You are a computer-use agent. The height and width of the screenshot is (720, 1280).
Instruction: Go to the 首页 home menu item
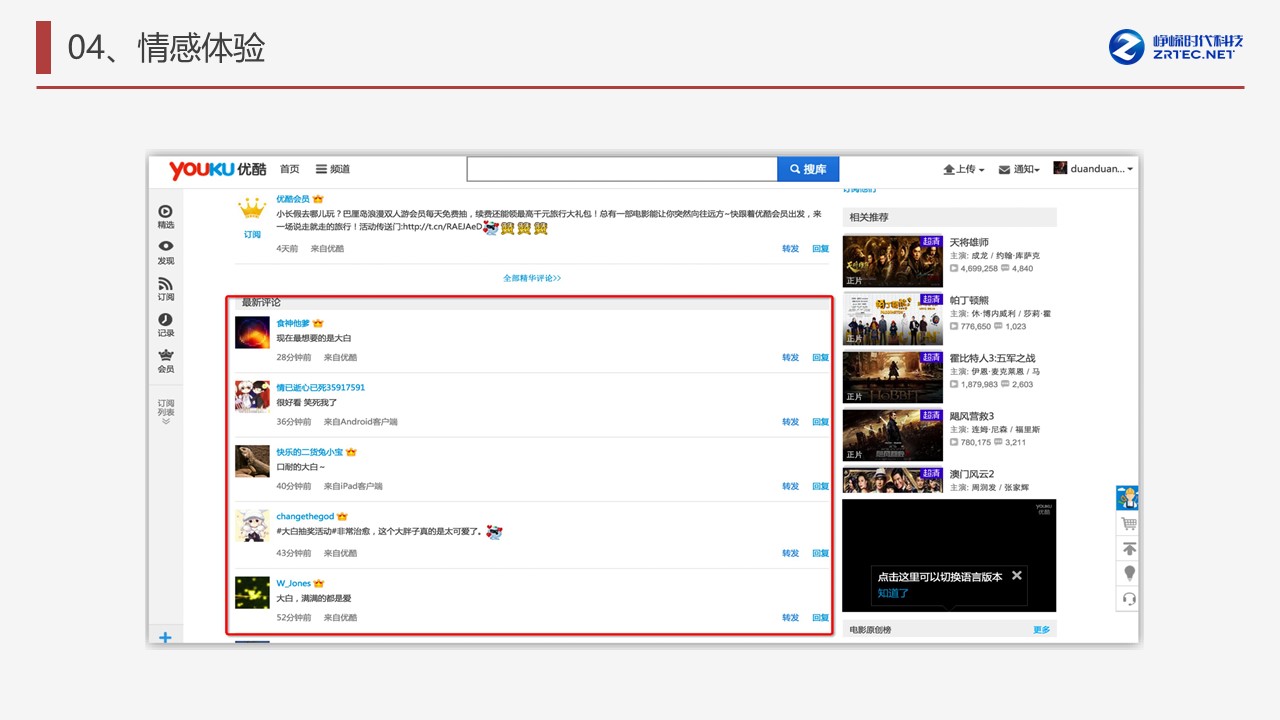[289, 170]
